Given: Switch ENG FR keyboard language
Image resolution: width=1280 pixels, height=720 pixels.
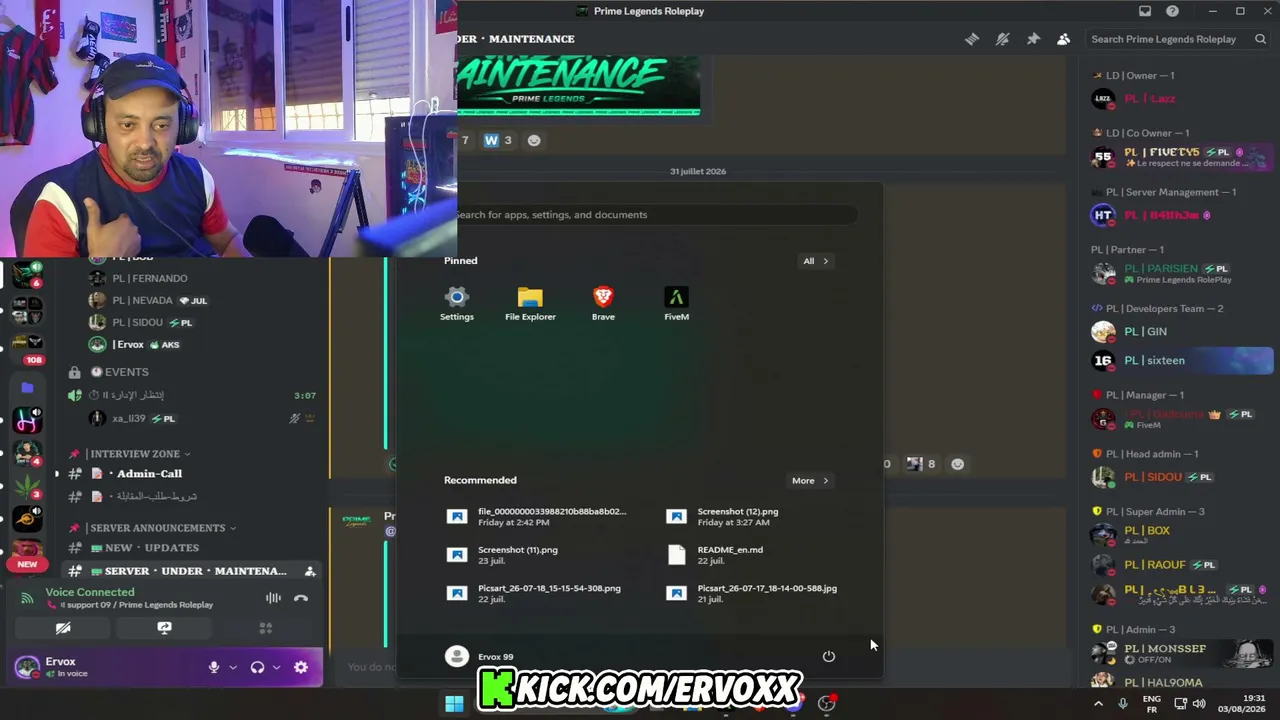Looking at the screenshot, I should tap(1152, 704).
